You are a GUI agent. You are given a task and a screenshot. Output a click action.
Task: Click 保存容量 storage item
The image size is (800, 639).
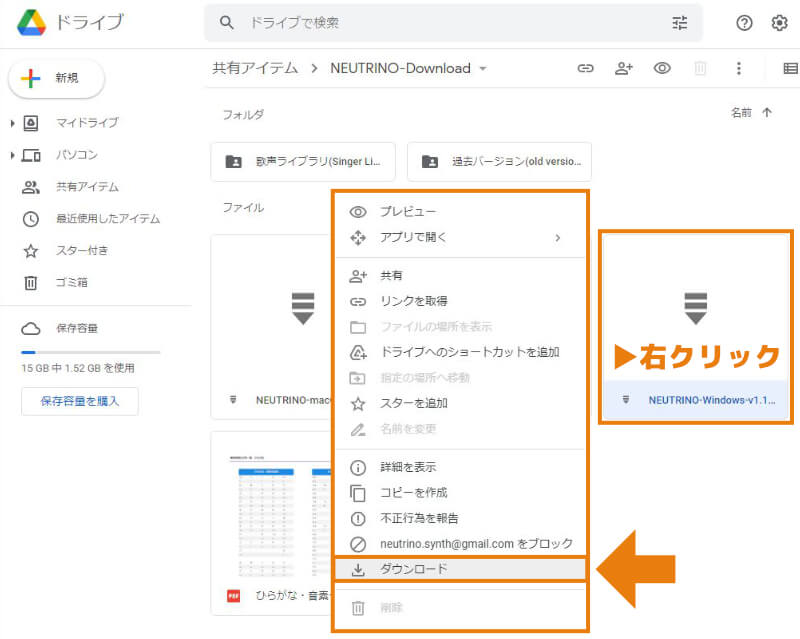click(x=77, y=328)
